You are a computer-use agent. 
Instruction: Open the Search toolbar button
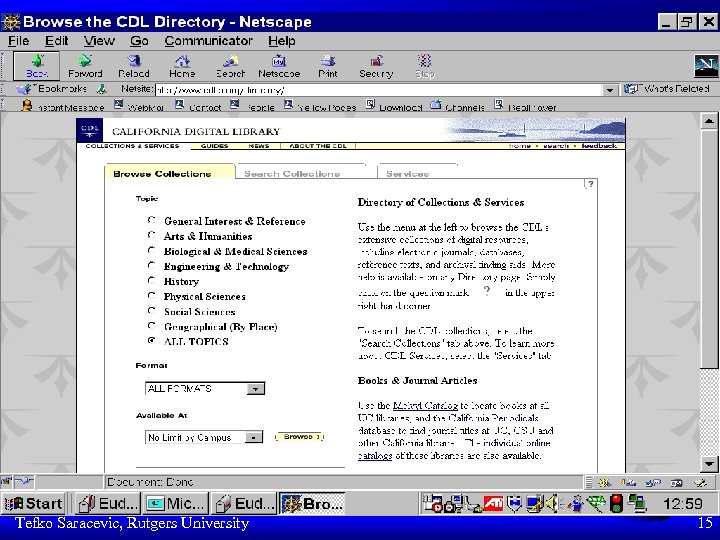231,66
